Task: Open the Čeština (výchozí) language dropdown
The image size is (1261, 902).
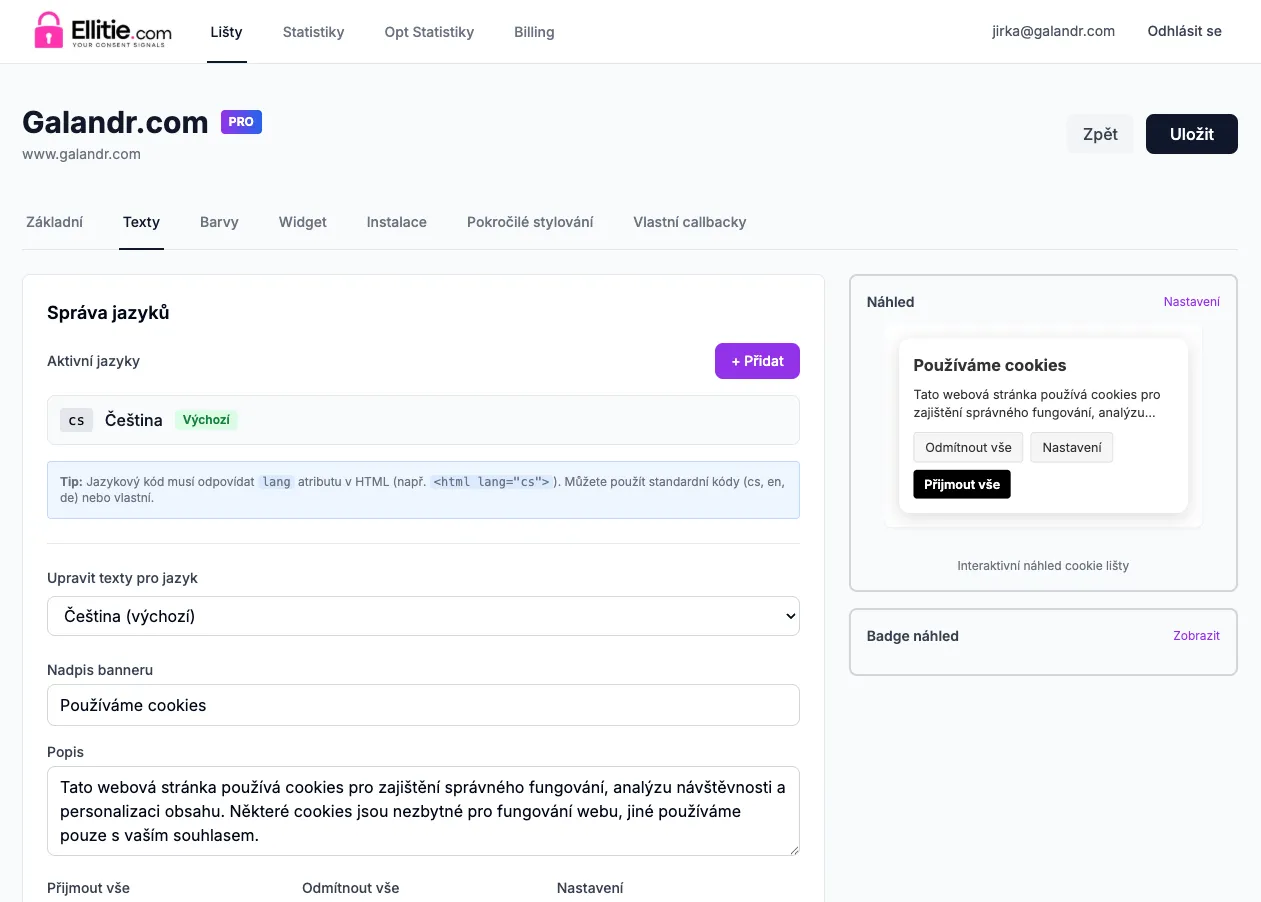Action: [423, 616]
